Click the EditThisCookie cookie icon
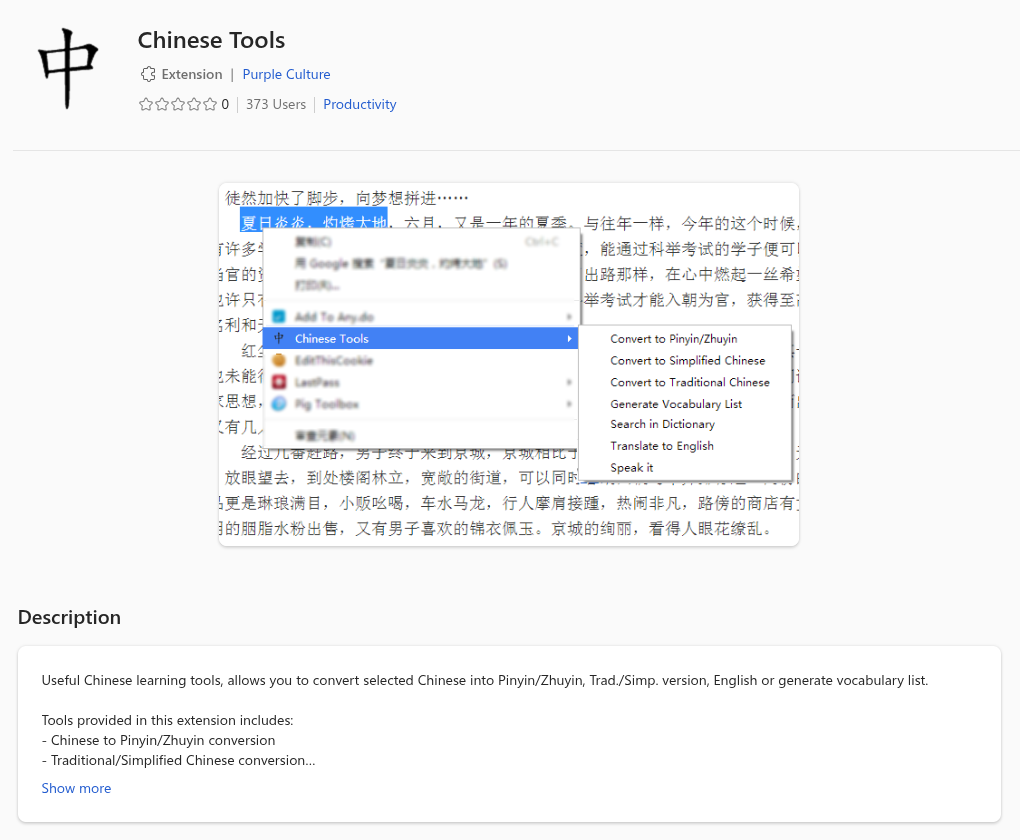 (279, 360)
